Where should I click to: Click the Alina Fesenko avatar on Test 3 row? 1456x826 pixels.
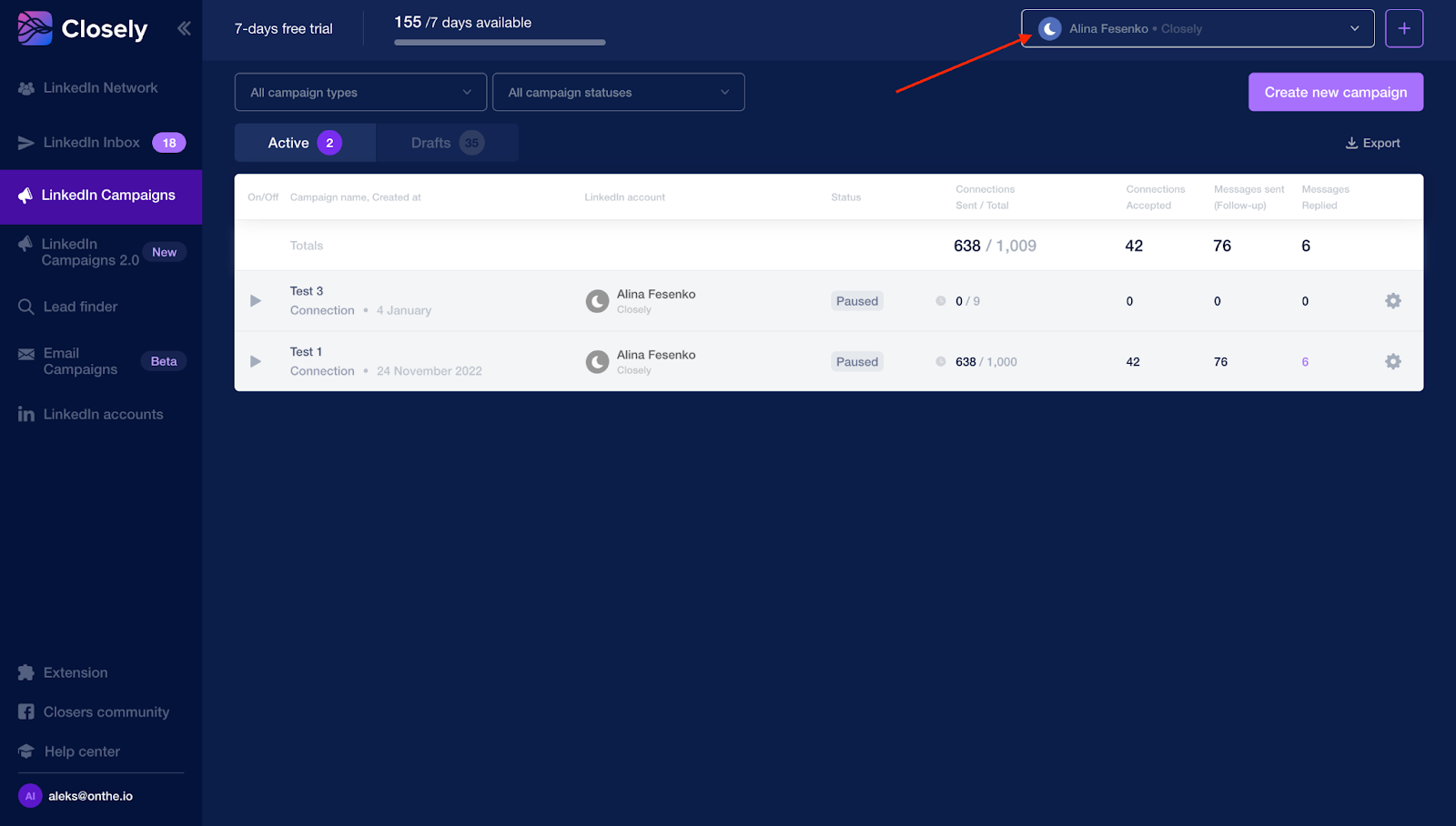pos(597,301)
